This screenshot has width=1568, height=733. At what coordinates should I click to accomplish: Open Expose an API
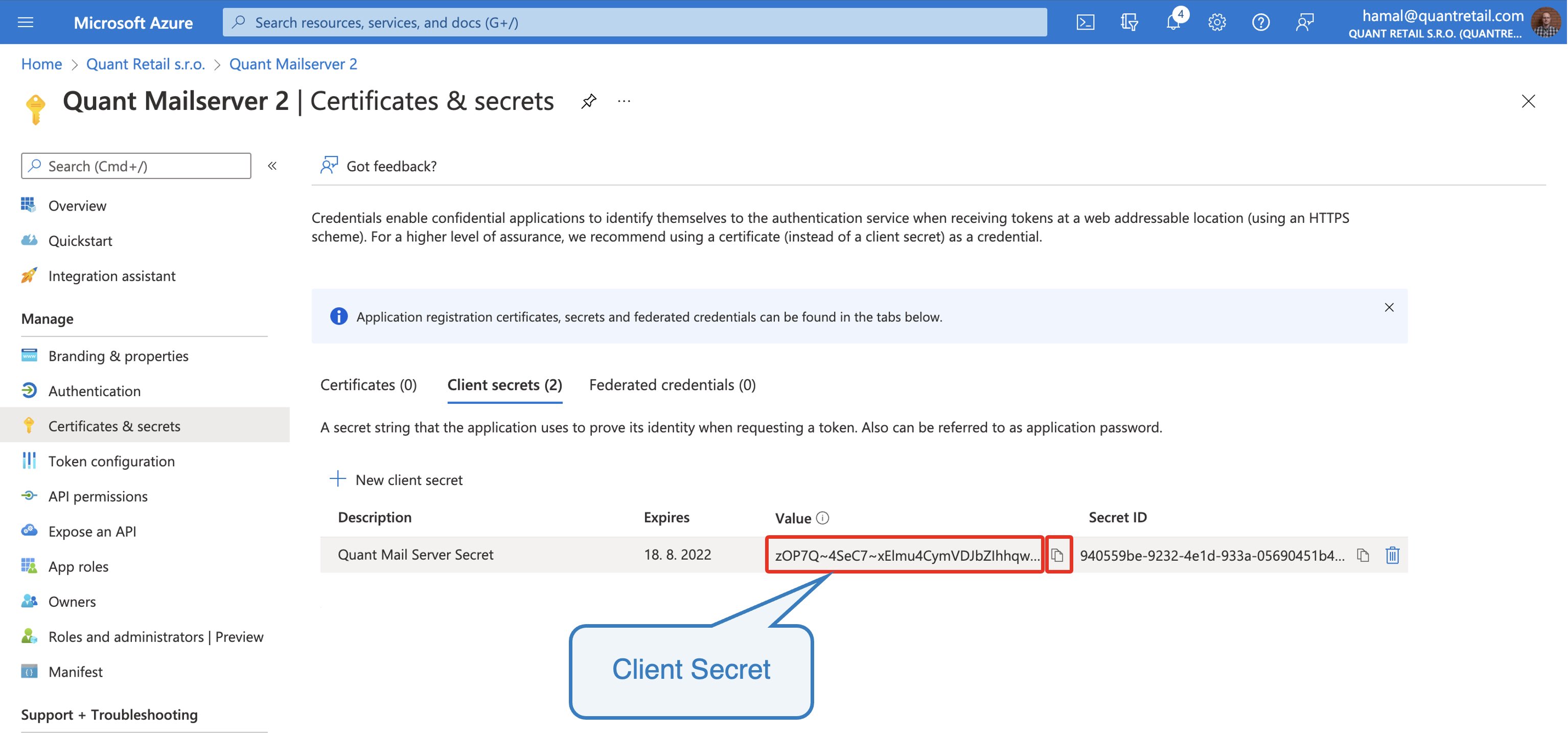point(92,532)
